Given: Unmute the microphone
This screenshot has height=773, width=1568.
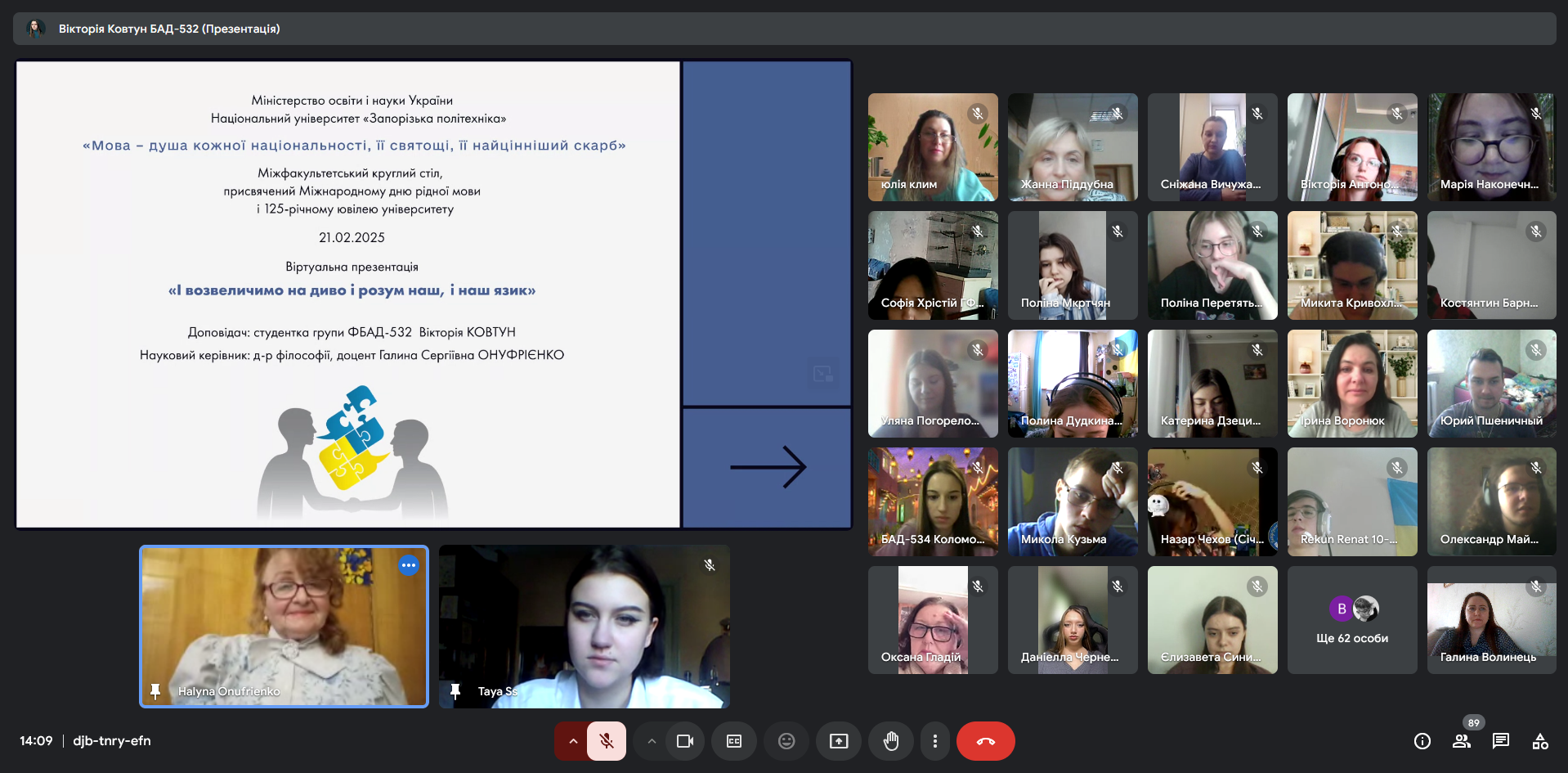Looking at the screenshot, I should tap(606, 741).
